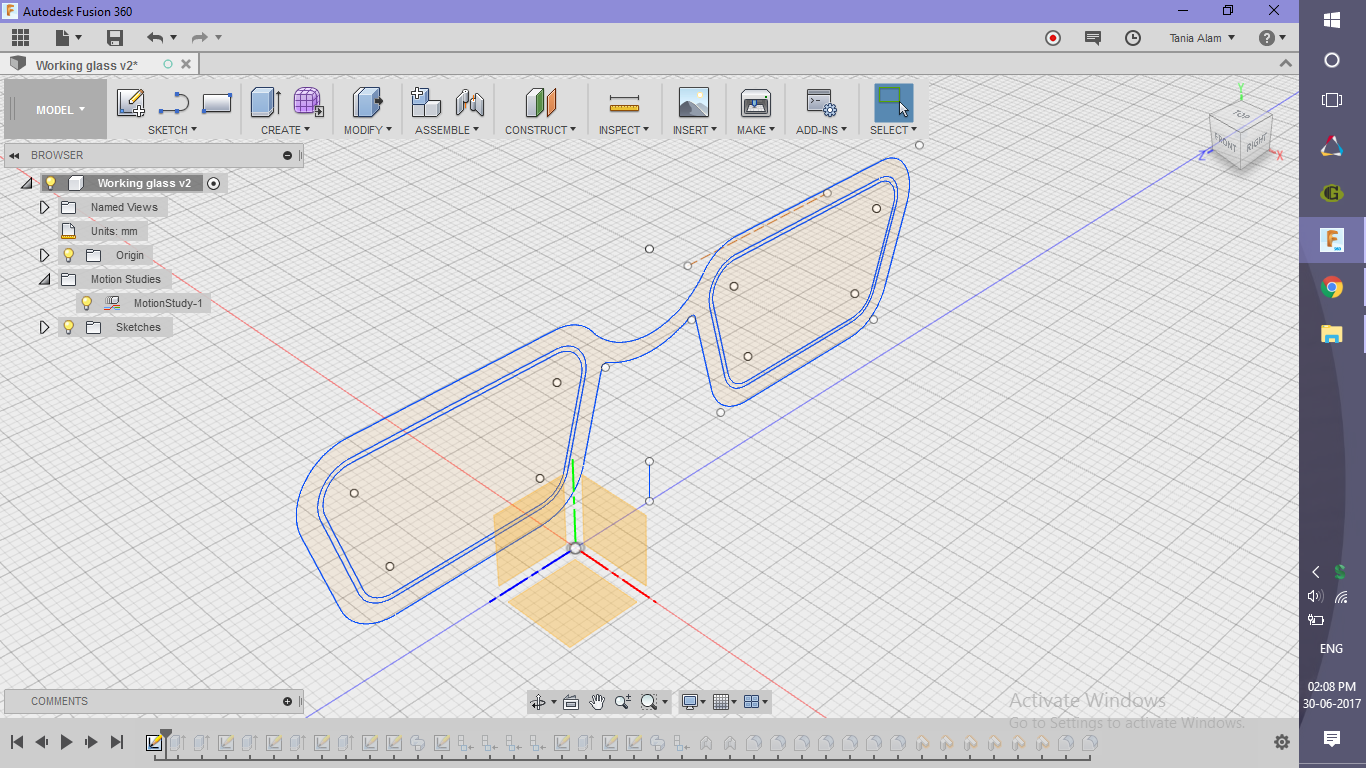Click the red record button icon
Screen dimensions: 1366x768
click(x=1053, y=38)
